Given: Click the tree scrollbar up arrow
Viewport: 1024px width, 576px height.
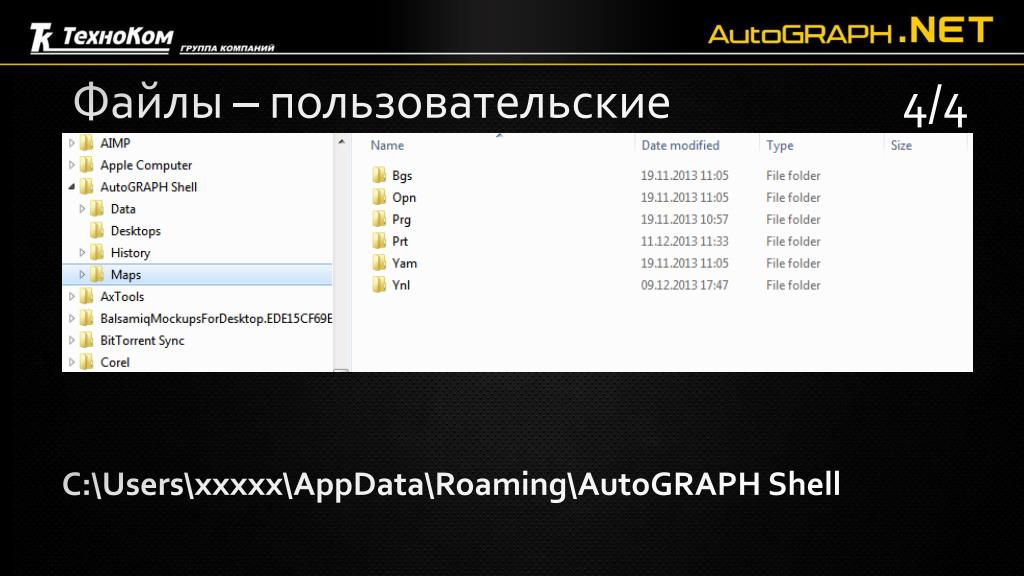Looking at the screenshot, I should point(342,142).
